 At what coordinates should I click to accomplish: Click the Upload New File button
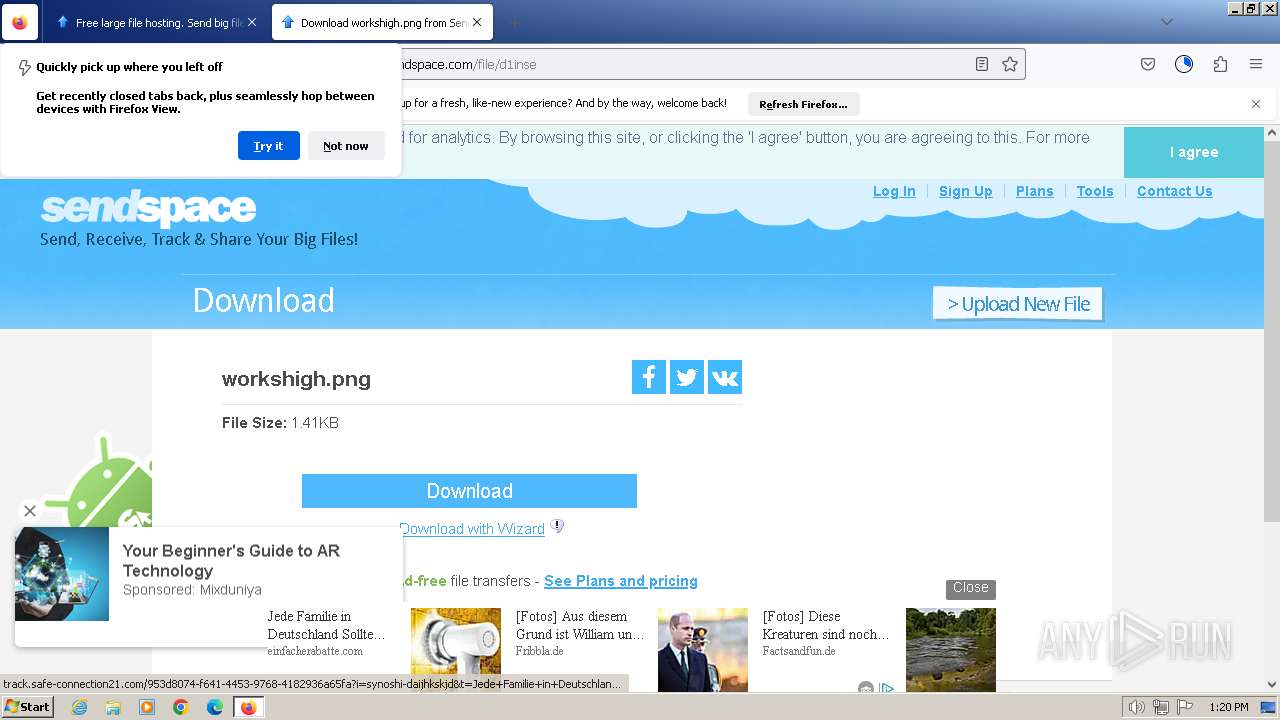pos(1018,304)
